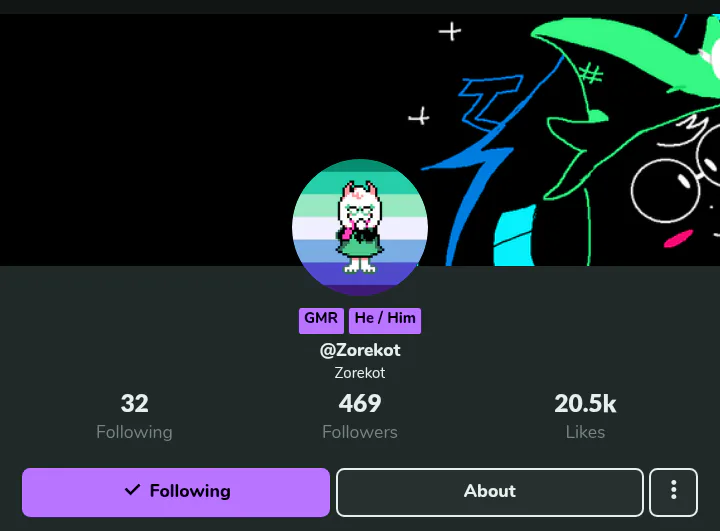720x531 pixels.
Task: Toggle the purple Following button to unfollow
Action: coord(176,492)
